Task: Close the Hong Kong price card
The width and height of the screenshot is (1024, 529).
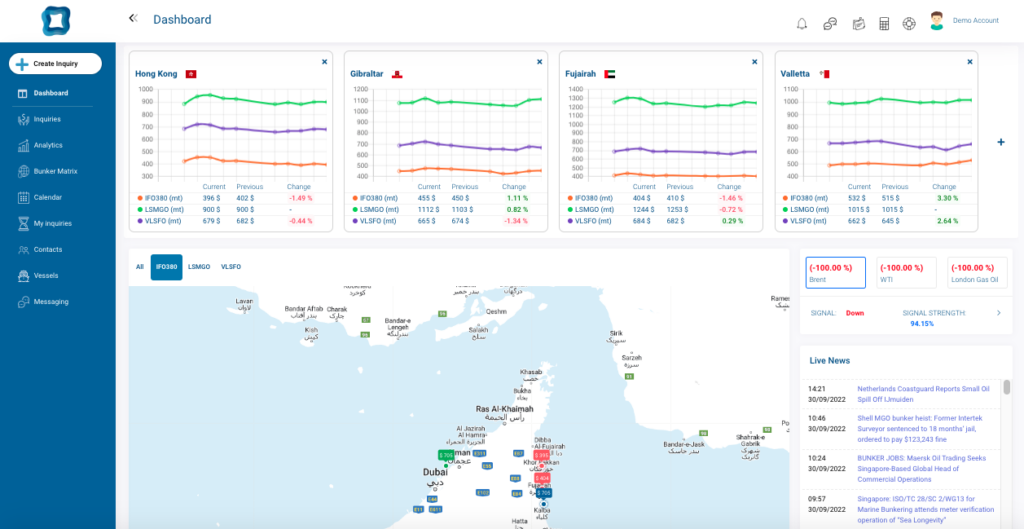Action: click(325, 61)
